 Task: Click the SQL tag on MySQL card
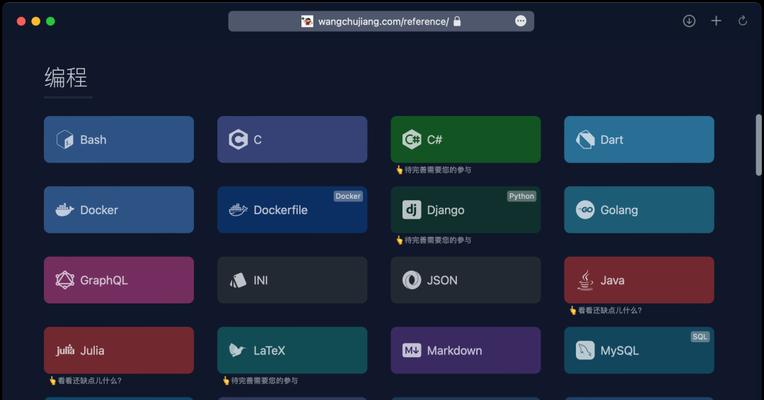tap(700, 337)
